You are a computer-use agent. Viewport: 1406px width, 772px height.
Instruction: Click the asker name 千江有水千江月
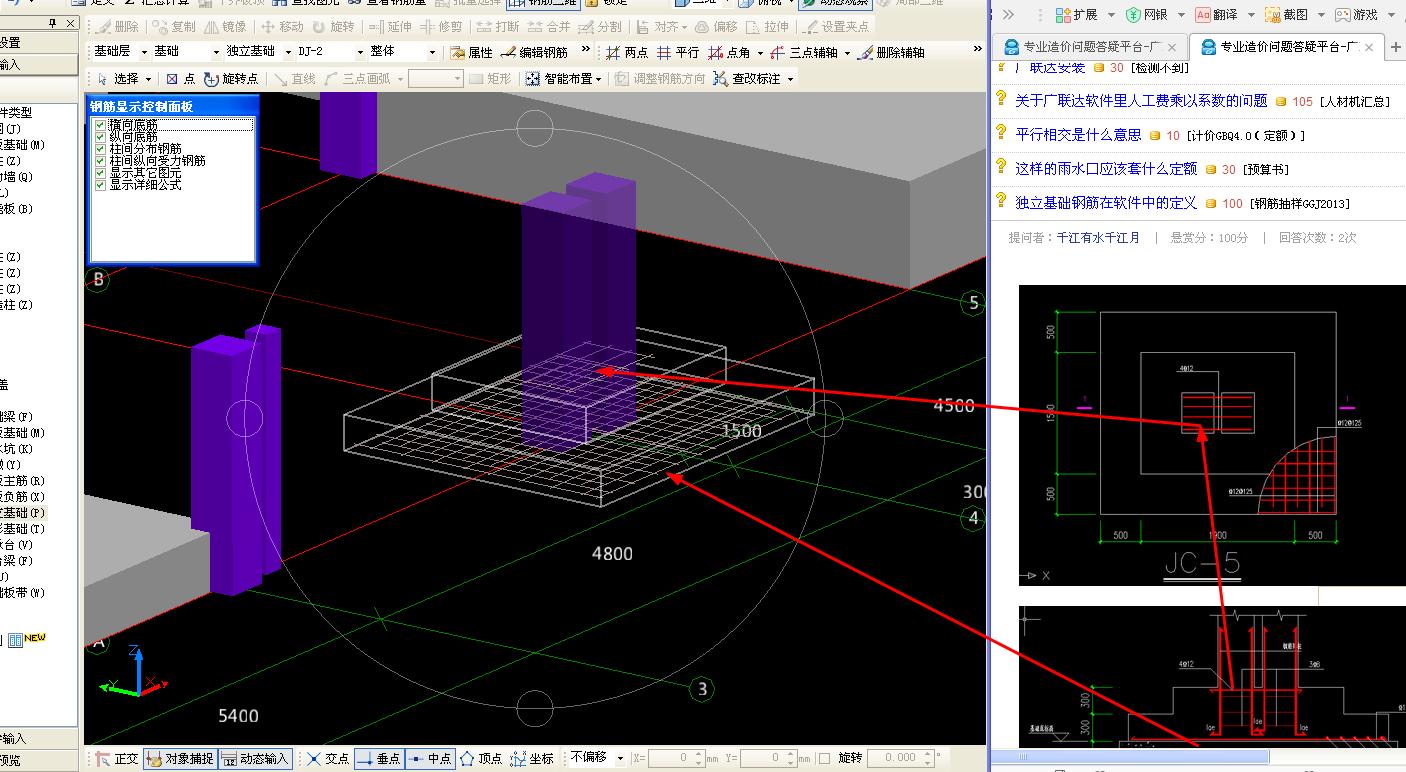pyautogui.click(x=1098, y=238)
